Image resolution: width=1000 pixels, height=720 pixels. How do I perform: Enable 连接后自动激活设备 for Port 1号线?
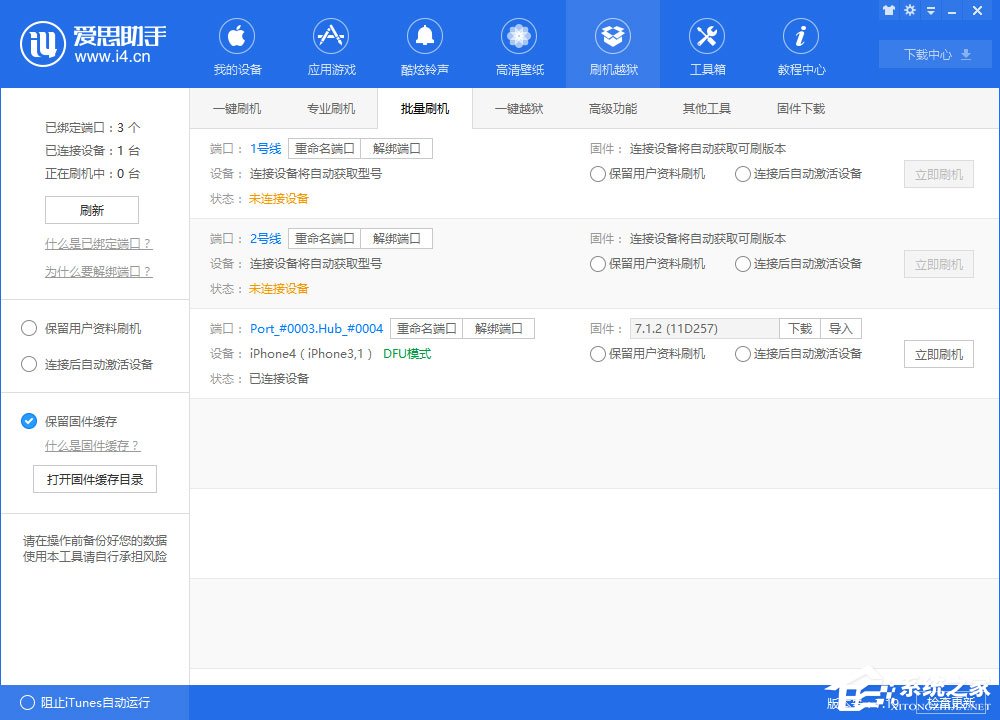[742, 174]
